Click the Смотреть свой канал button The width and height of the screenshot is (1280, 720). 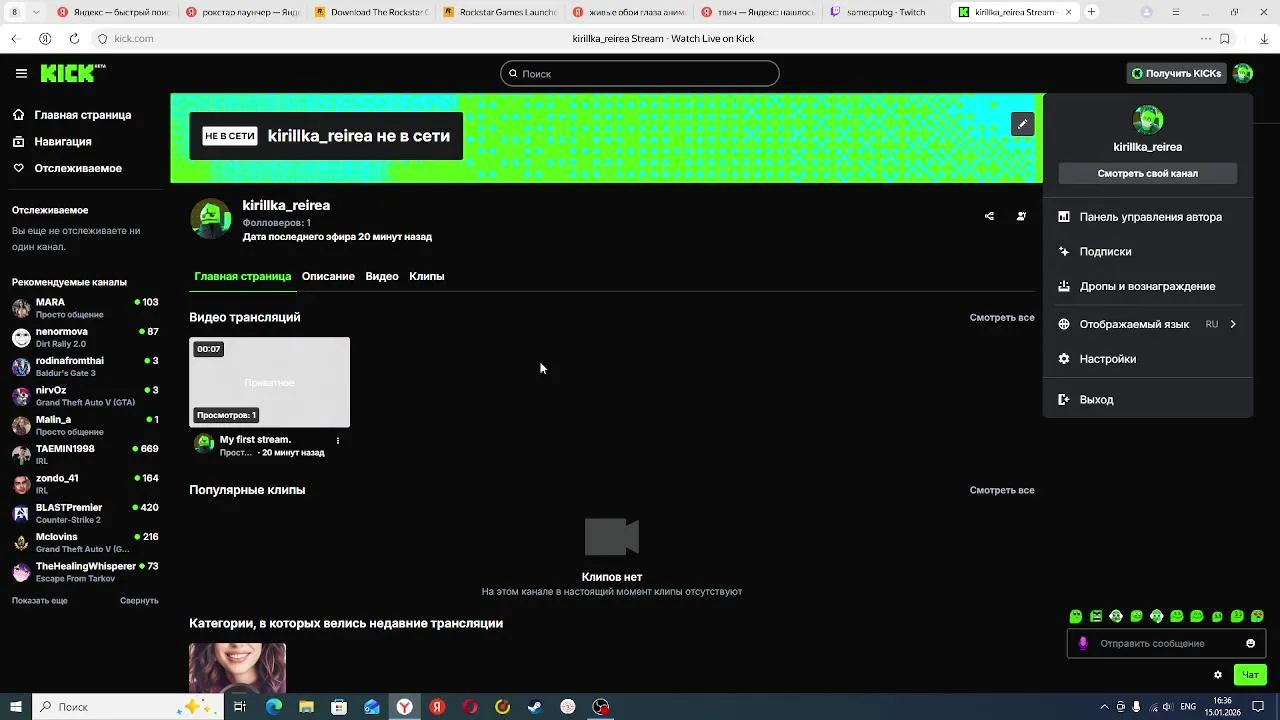pyautogui.click(x=1147, y=173)
